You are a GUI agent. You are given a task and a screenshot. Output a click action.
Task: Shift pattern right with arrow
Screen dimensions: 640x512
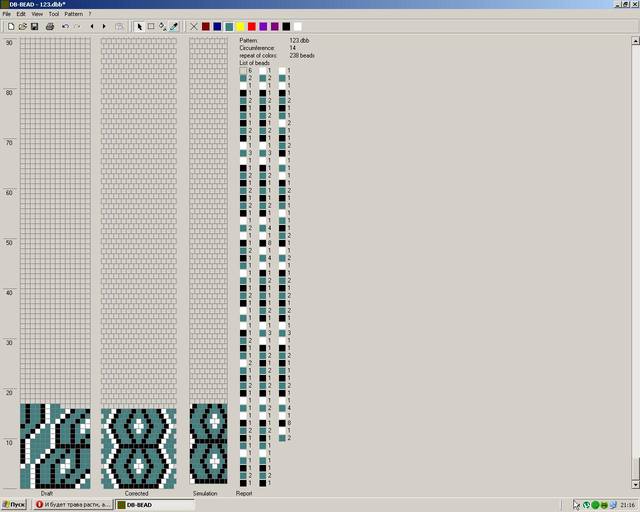pos(104,27)
